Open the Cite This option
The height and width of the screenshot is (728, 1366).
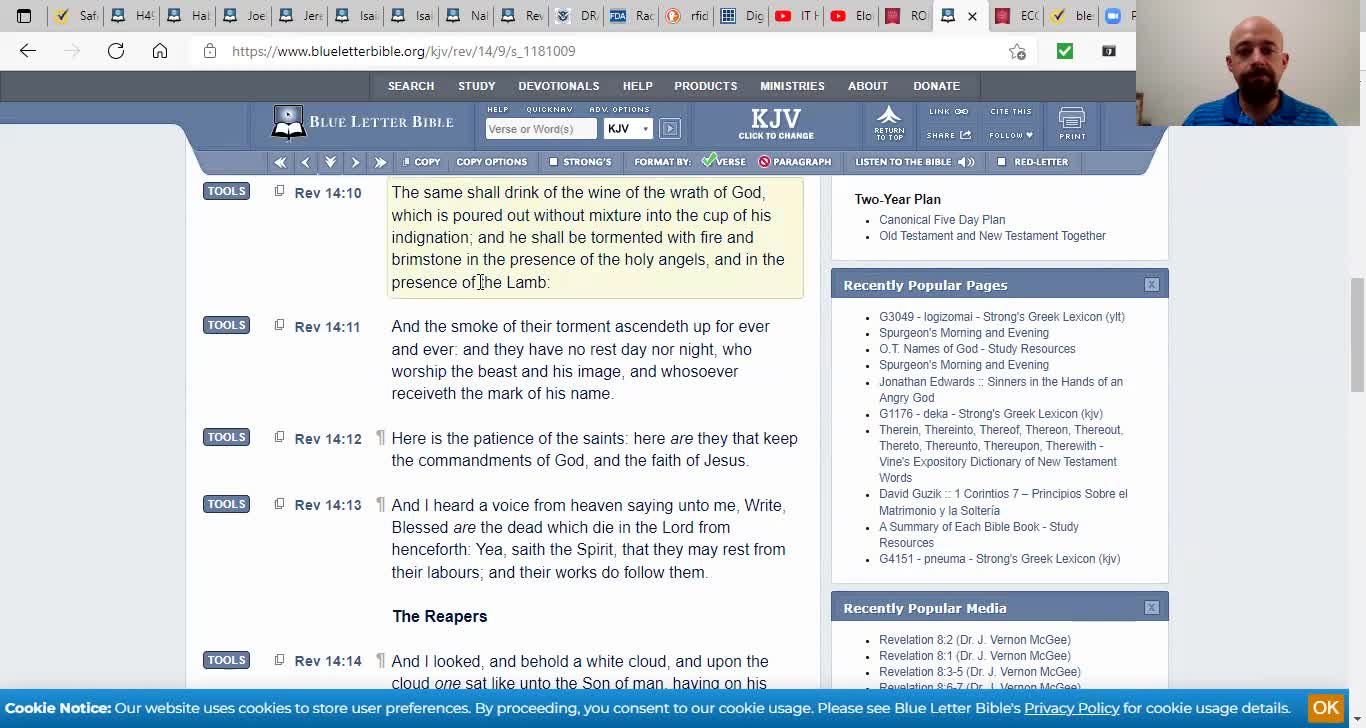(x=1010, y=112)
